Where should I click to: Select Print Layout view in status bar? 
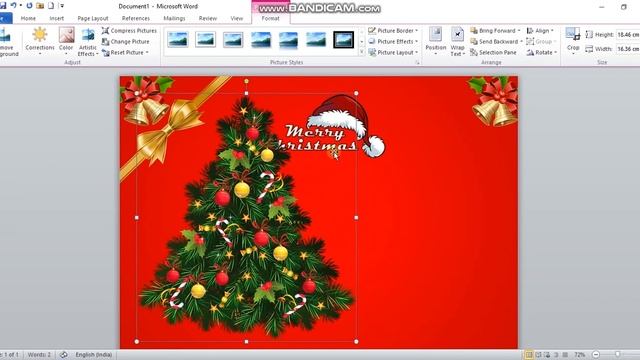[x=529, y=355]
